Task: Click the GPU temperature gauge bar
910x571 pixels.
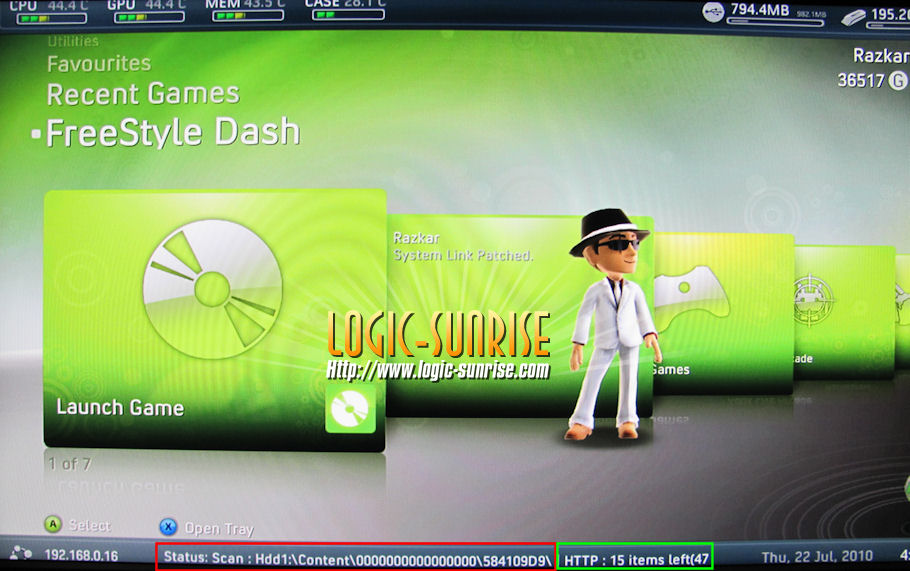Action: click(x=149, y=17)
